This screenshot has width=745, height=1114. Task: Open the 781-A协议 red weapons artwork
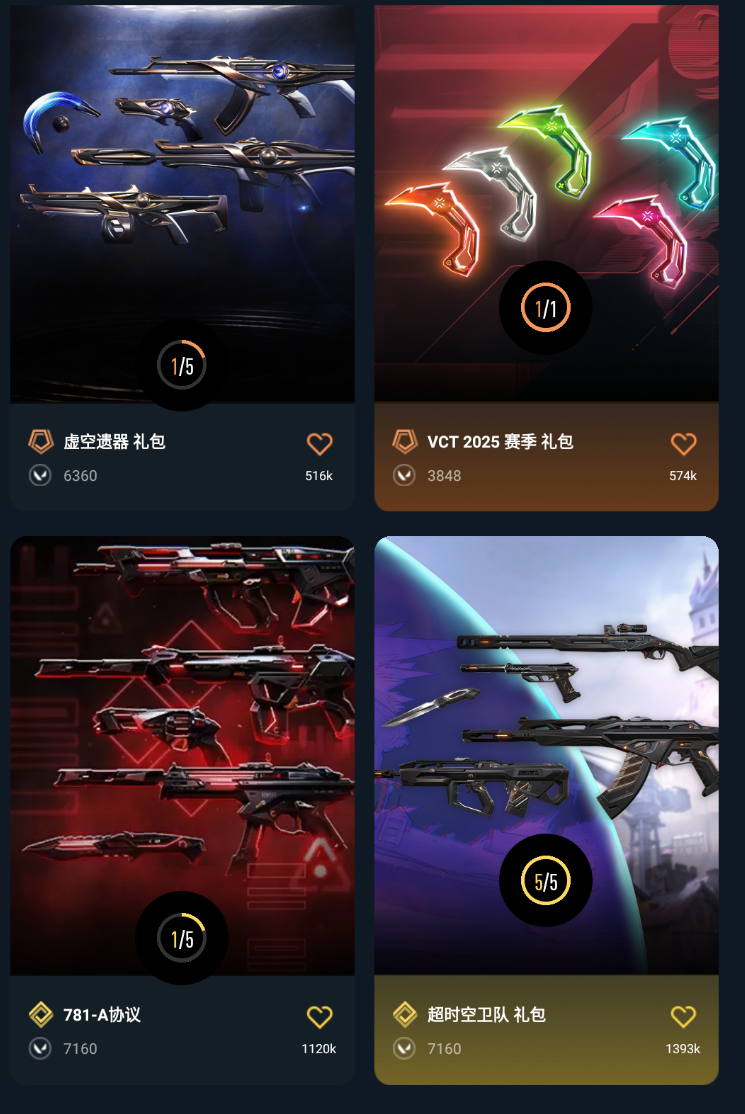tap(182, 755)
